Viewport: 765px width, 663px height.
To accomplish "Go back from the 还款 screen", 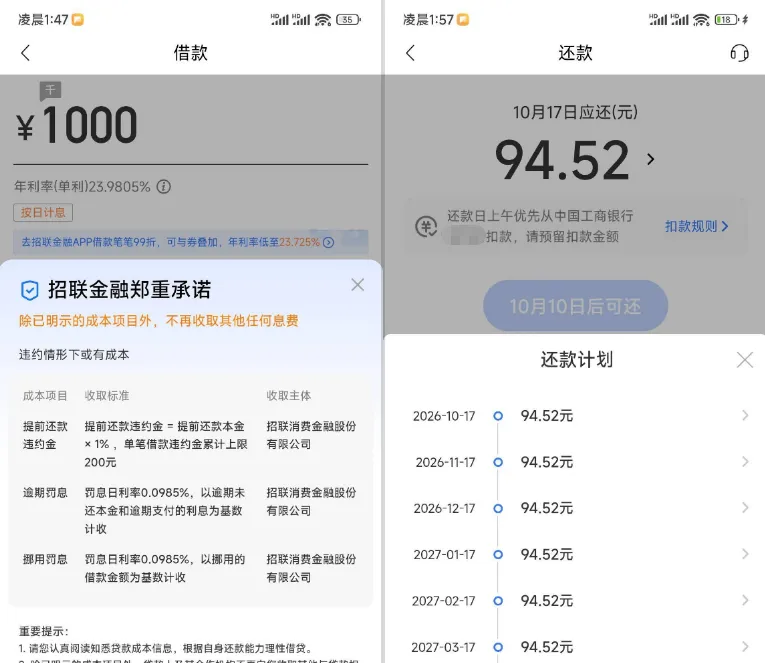I will 410,53.
